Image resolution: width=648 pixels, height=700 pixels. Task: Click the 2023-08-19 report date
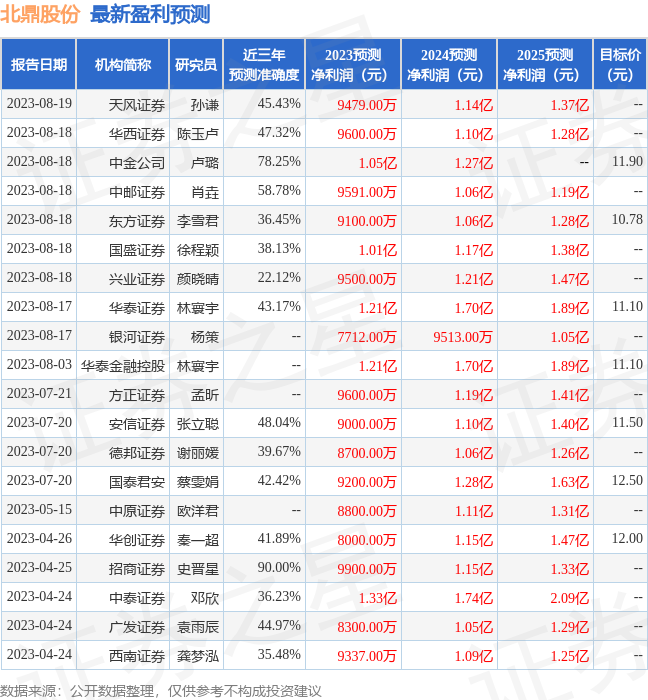(39, 104)
